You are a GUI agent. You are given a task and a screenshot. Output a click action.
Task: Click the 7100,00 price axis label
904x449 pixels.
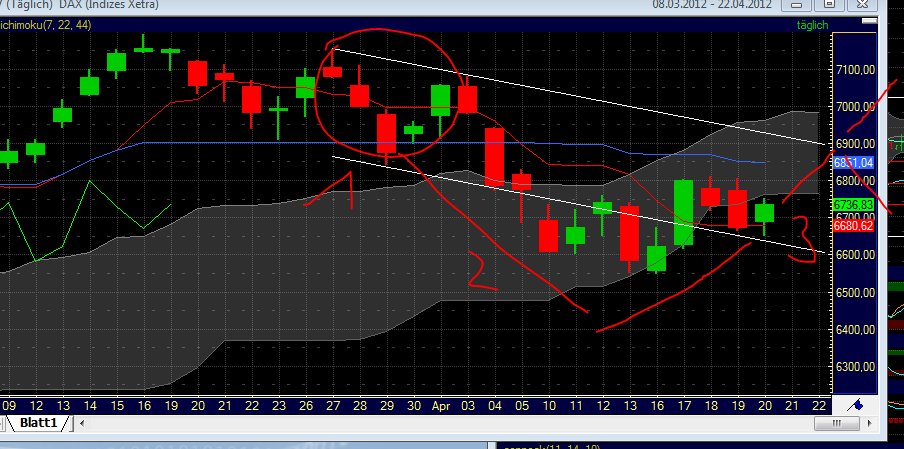[x=855, y=70]
